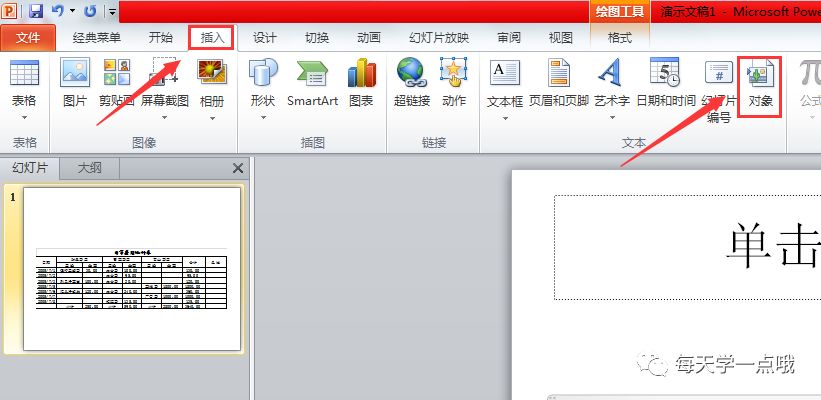Click the 形状 shapes icon
Screen dimensions: 821x400
[263, 73]
